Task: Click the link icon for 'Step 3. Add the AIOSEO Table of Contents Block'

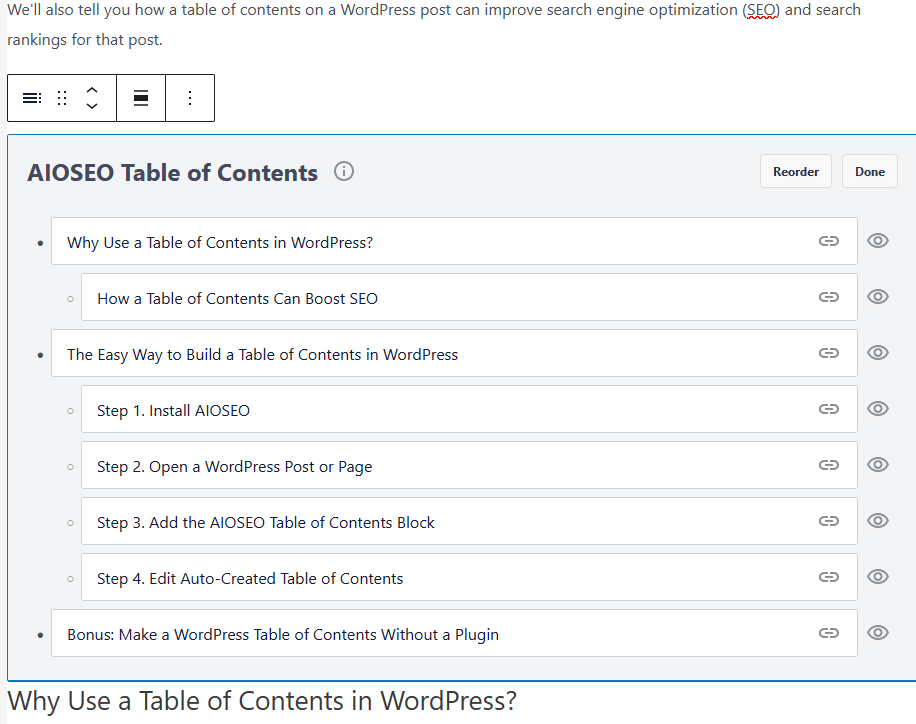Action: point(828,521)
